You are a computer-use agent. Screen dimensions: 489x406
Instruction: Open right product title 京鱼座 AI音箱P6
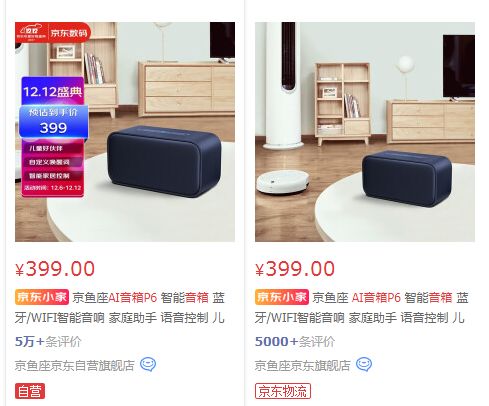362,307
